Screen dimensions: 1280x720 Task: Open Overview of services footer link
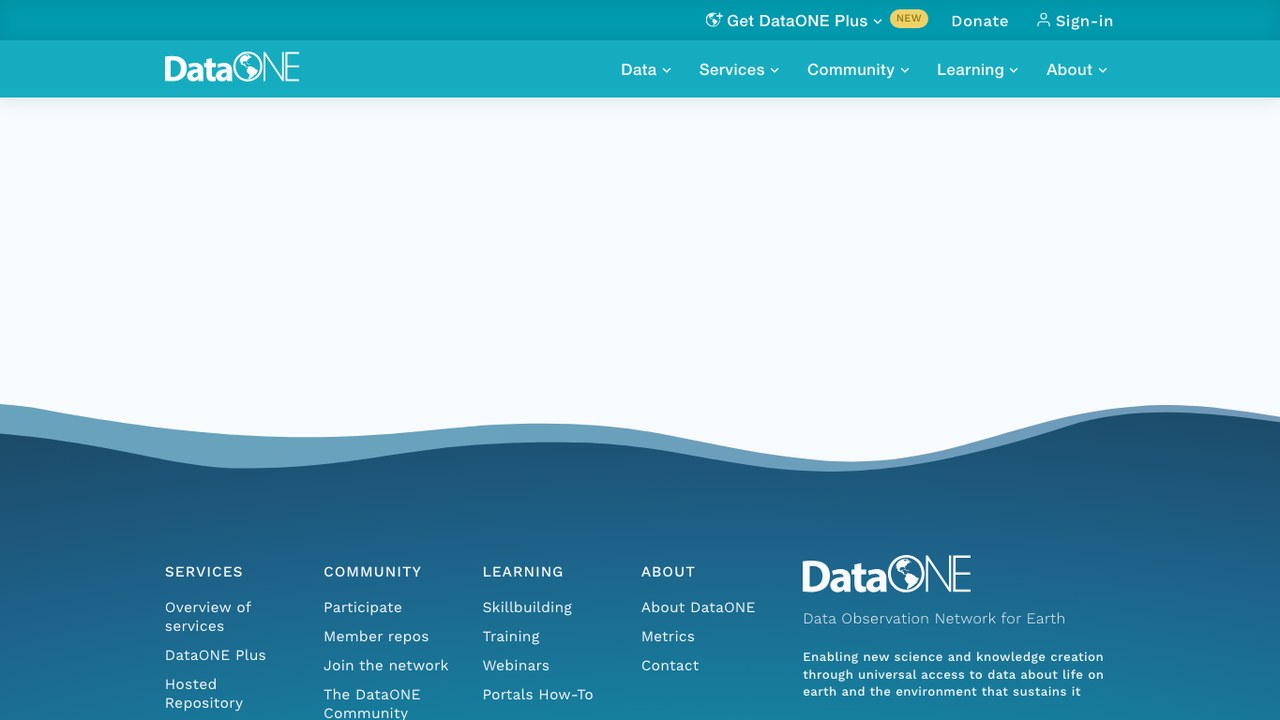coord(208,617)
